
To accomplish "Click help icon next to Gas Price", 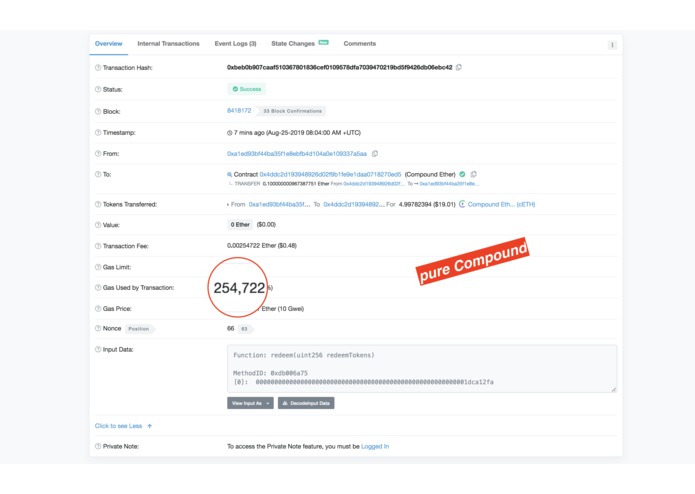I will 98,309.
